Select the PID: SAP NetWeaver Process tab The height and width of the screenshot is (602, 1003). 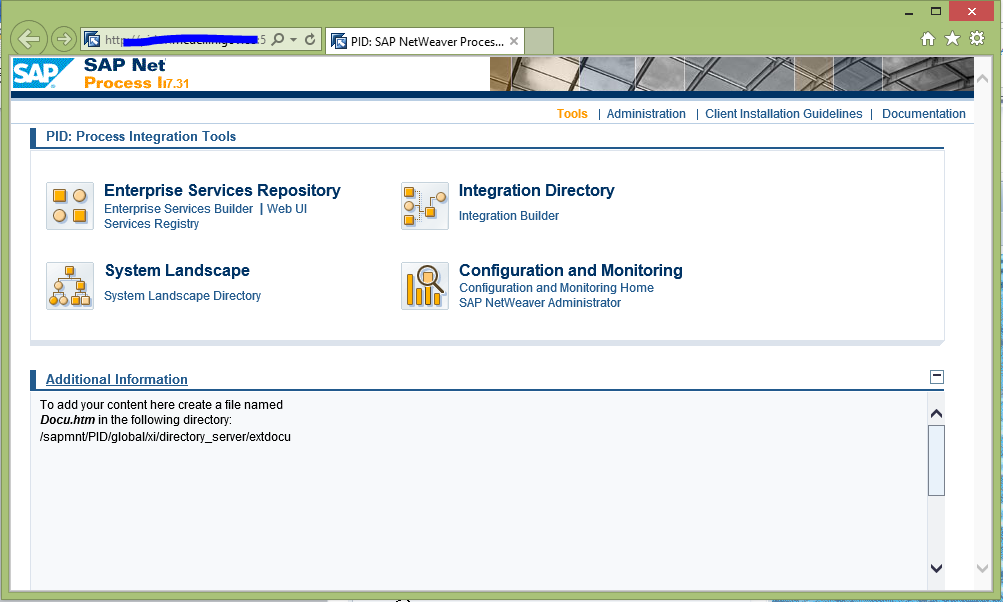coord(420,41)
